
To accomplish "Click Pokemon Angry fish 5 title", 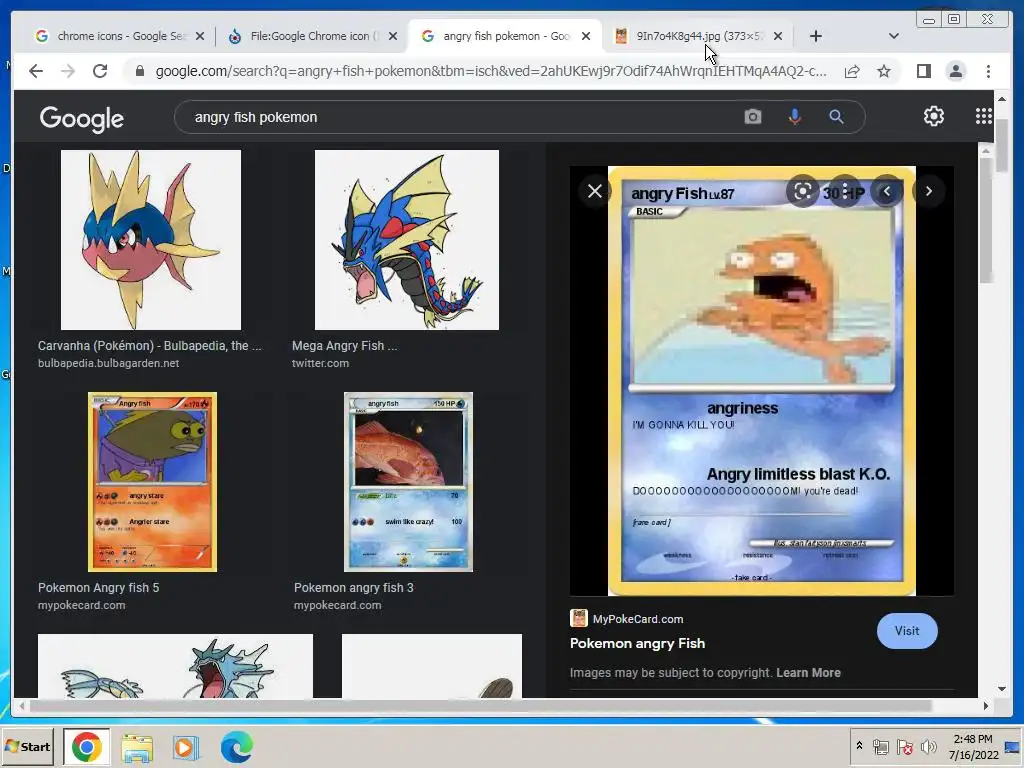I will (x=99, y=588).
